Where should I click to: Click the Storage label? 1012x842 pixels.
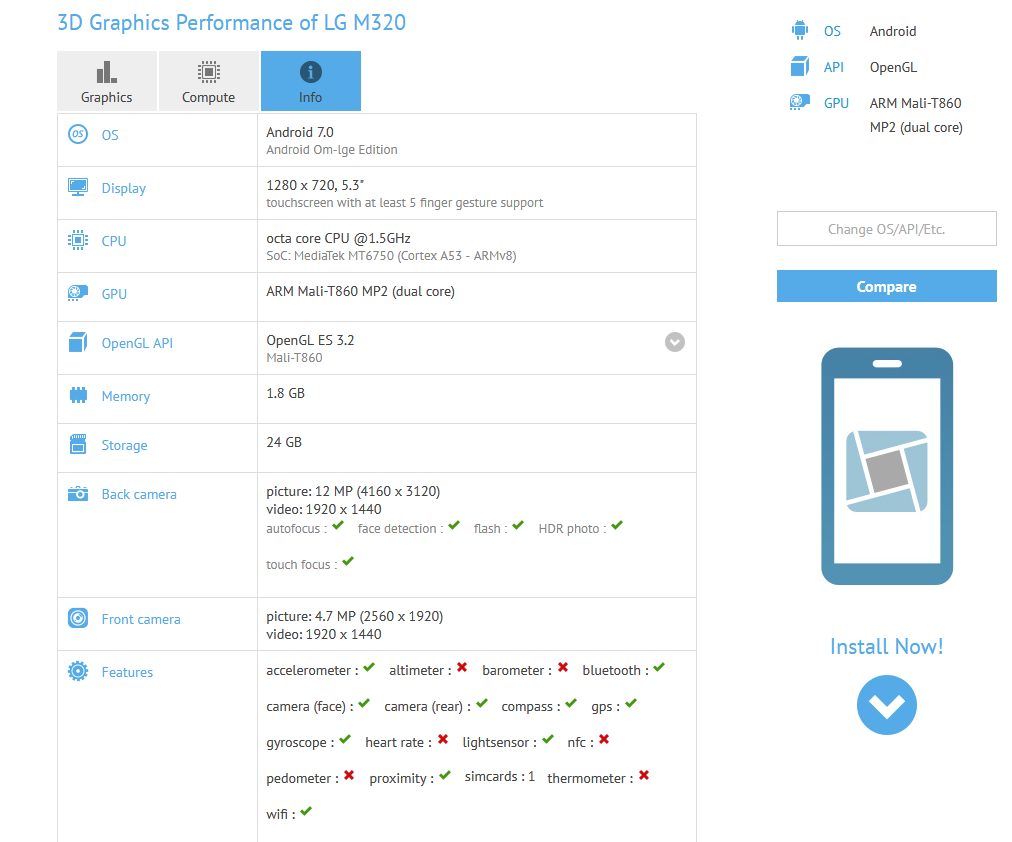(x=125, y=445)
